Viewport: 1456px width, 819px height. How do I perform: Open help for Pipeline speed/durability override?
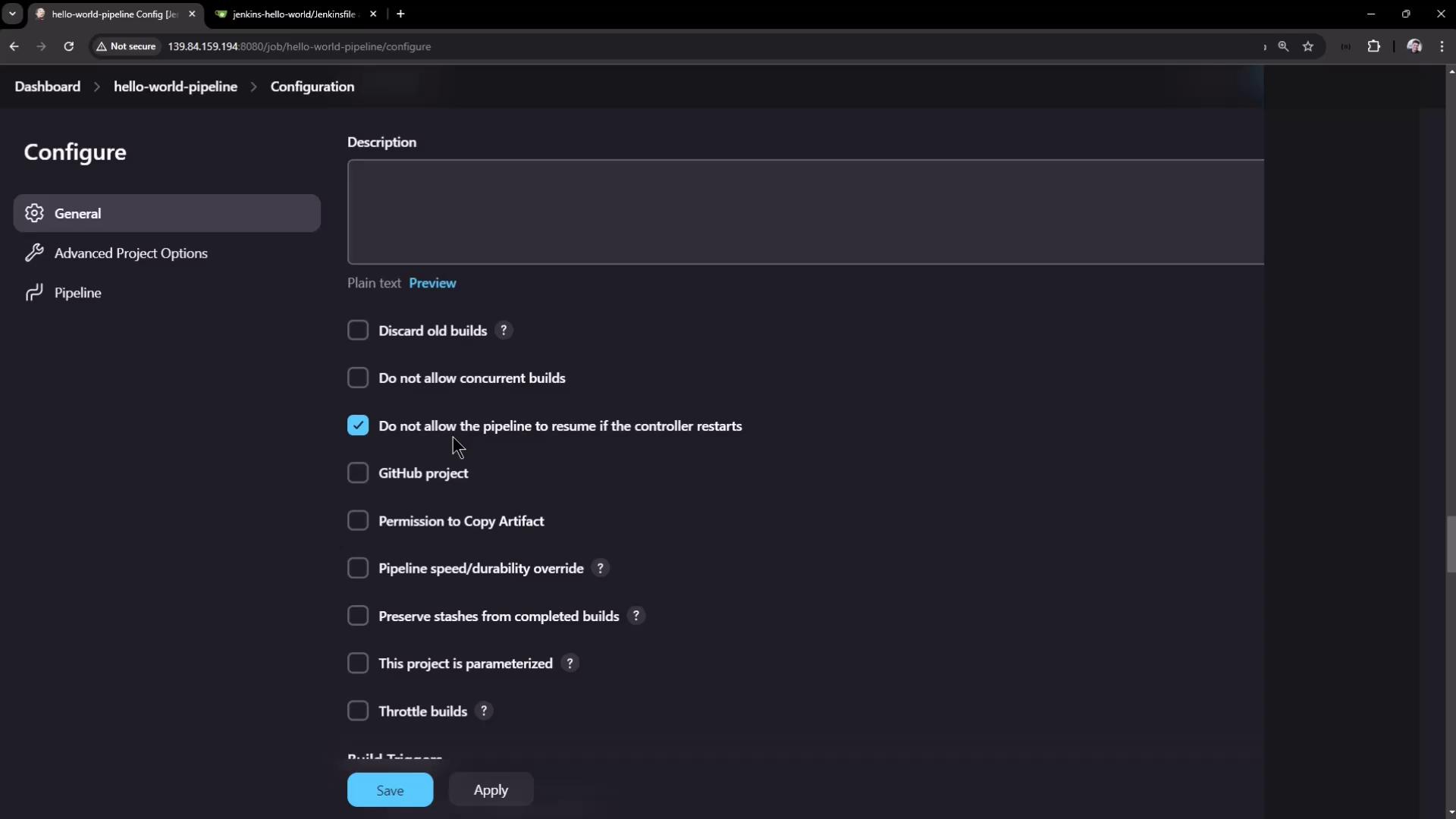(x=600, y=568)
